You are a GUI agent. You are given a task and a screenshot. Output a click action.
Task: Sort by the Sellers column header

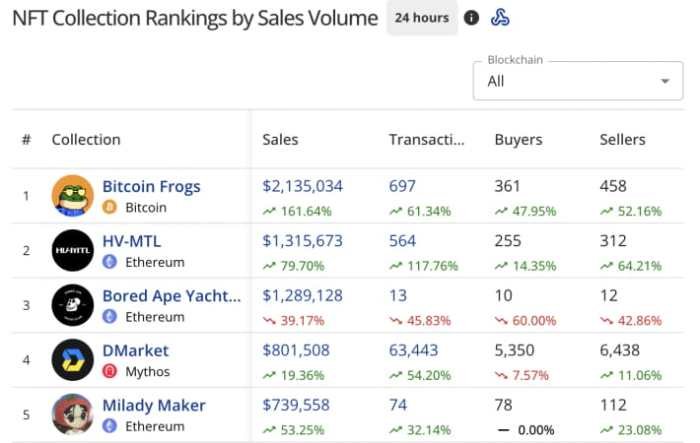tap(622, 140)
